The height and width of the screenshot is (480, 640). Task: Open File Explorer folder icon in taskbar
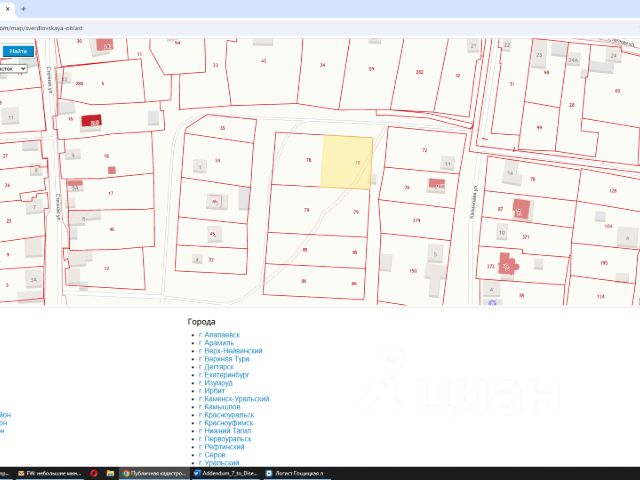click(x=110, y=473)
